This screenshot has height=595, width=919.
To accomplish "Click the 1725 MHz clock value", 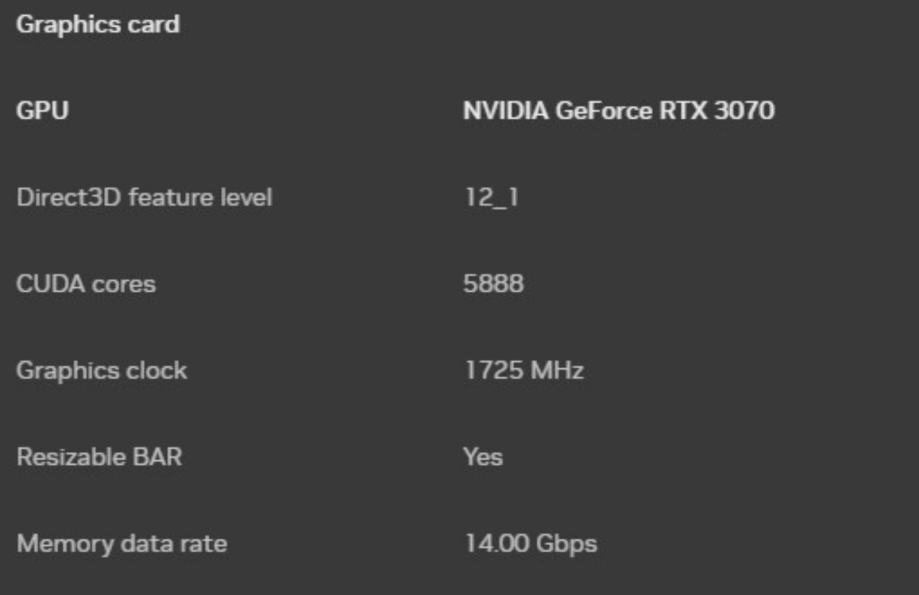I will pos(523,371).
